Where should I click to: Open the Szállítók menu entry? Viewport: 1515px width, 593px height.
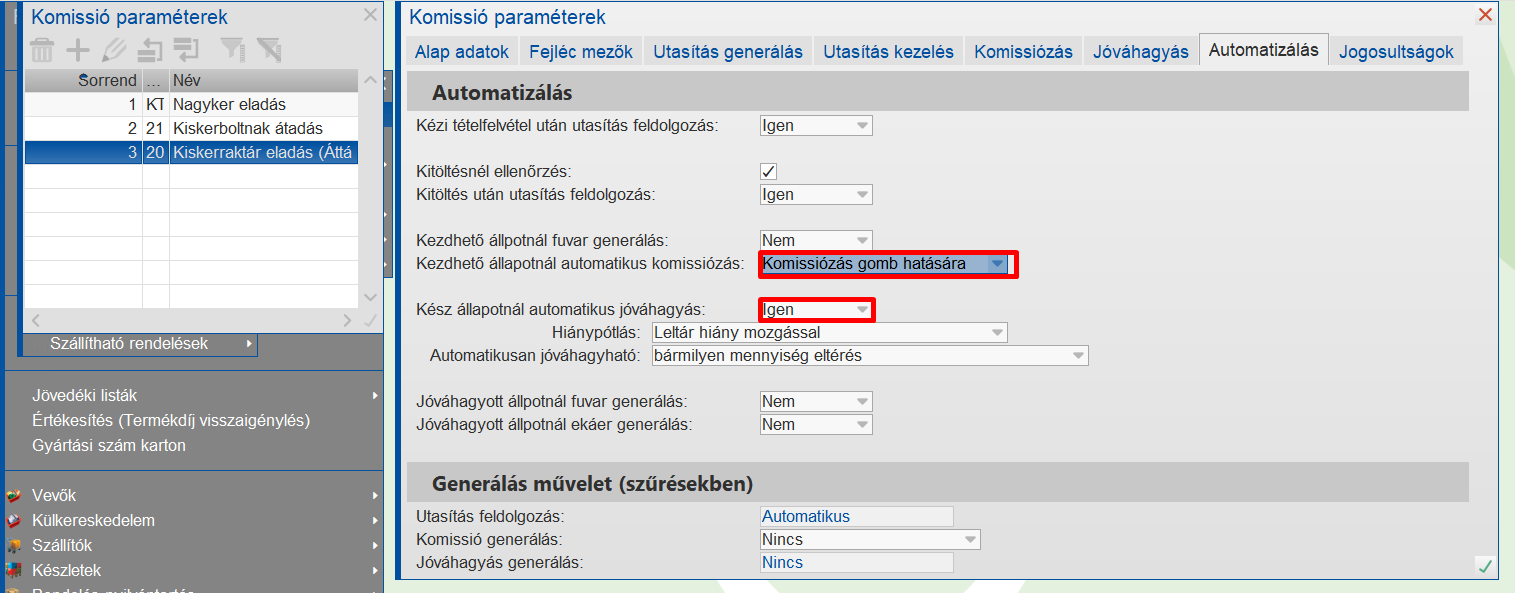click(62, 546)
